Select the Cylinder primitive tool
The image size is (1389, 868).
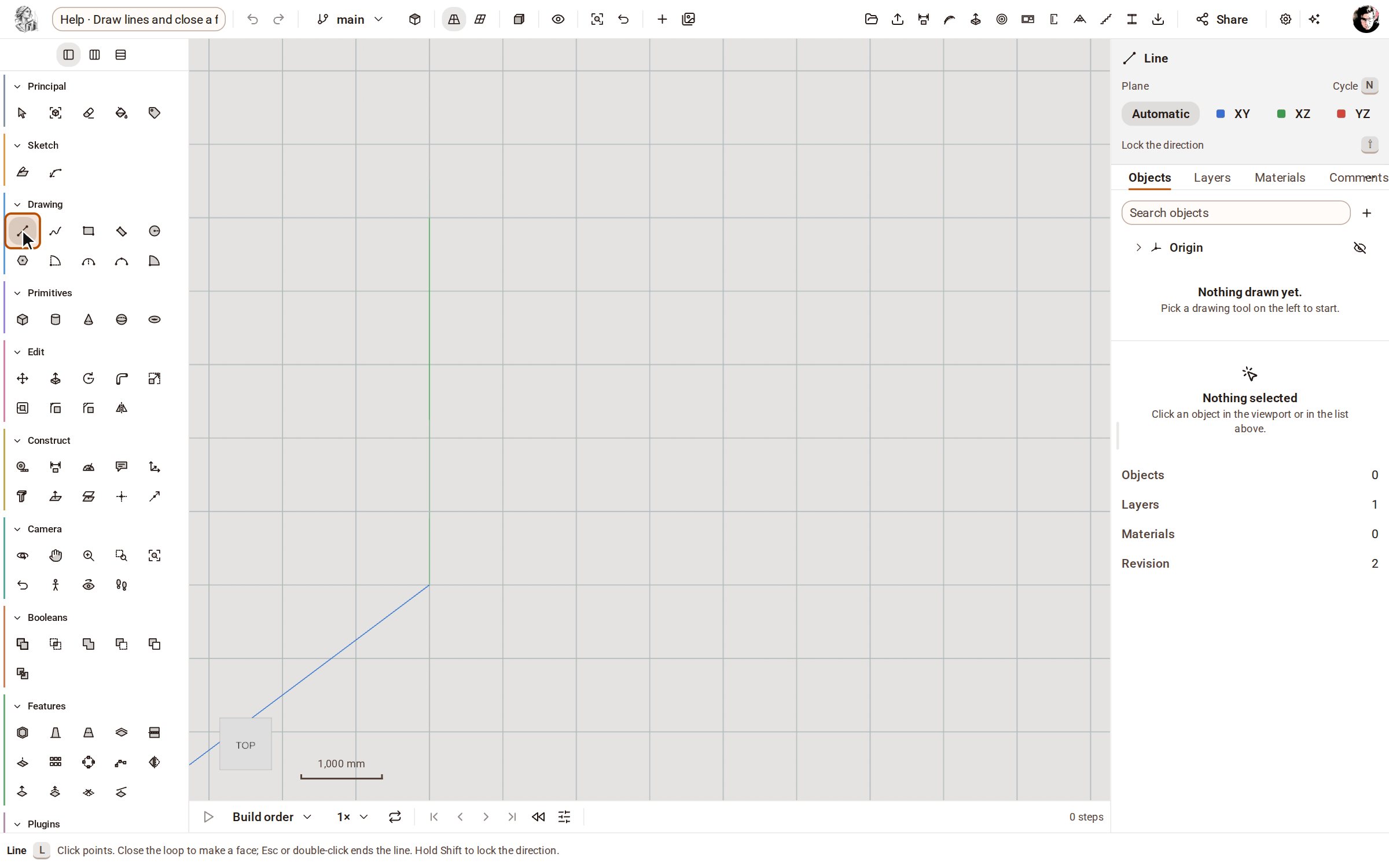point(55,319)
